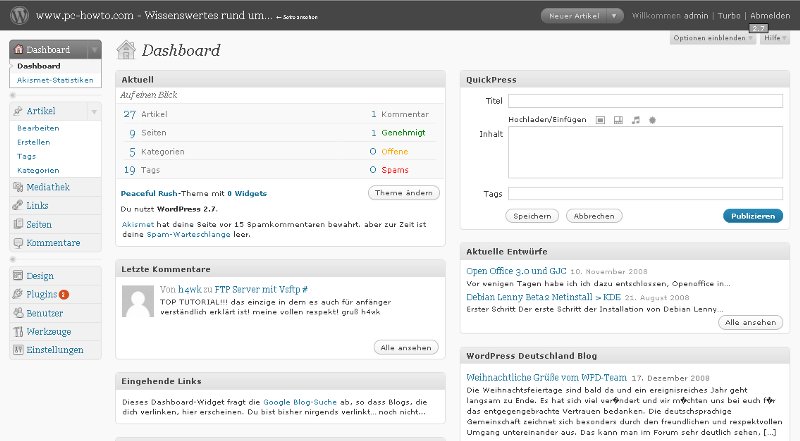Open Erstellen under Artikel
Screen dimensions: 800x441
[x=34, y=142]
